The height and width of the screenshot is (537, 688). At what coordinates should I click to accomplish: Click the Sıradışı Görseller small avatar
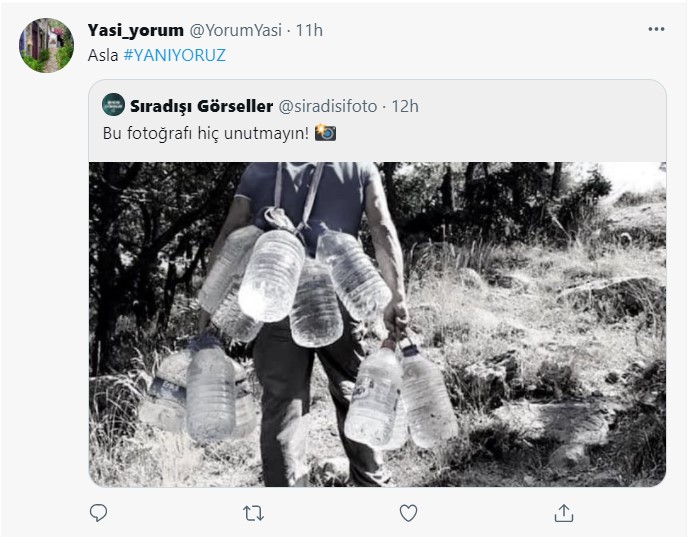[x=114, y=105]
